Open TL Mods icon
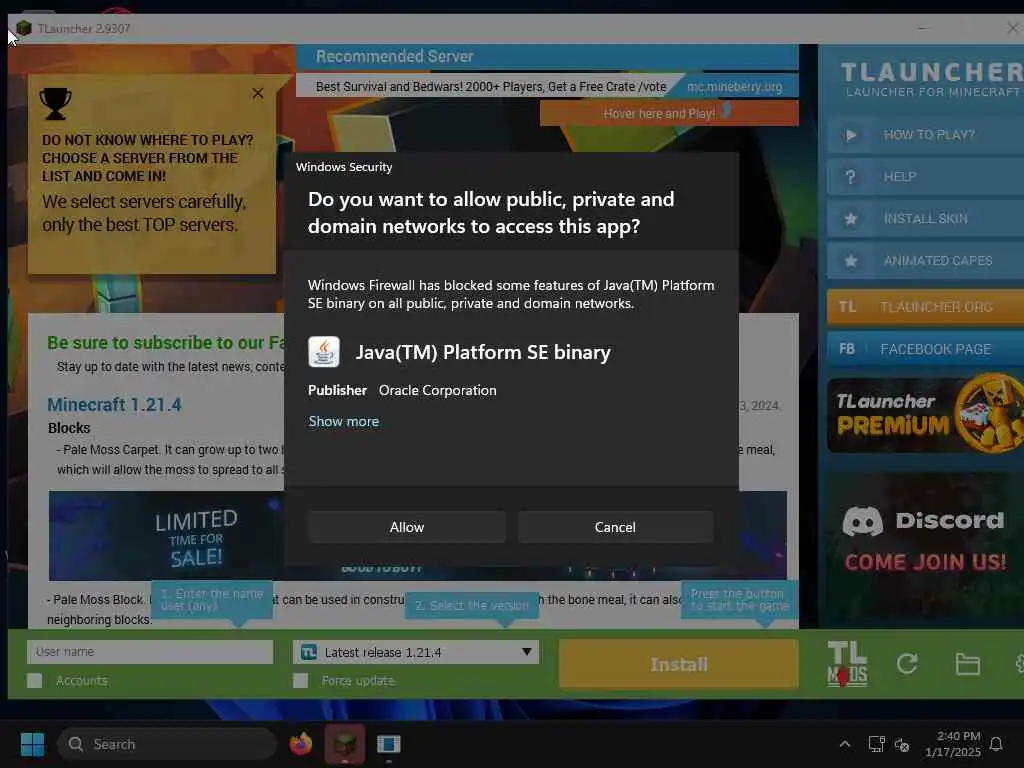 (x=848, y=664)
